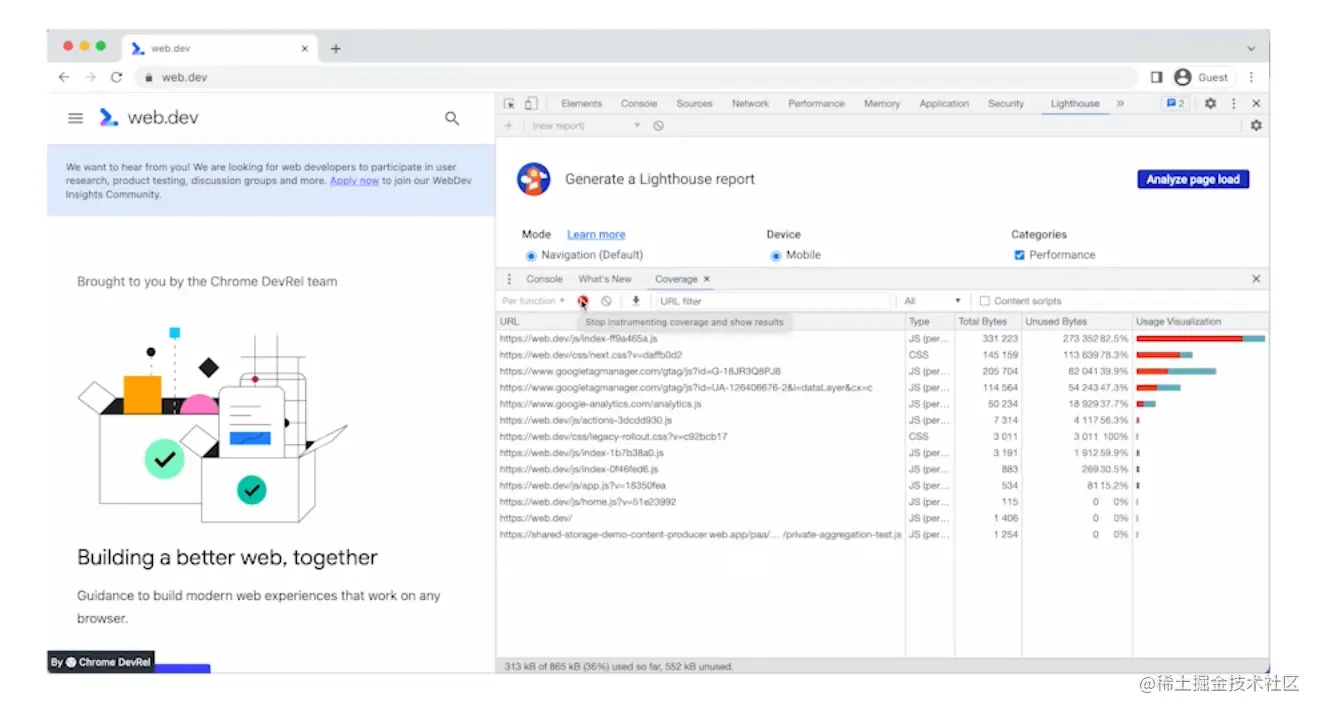Click the clear all icon beside new report
Screen dimensions: 1320x714
pyautogui.click(x=658, y=126)
